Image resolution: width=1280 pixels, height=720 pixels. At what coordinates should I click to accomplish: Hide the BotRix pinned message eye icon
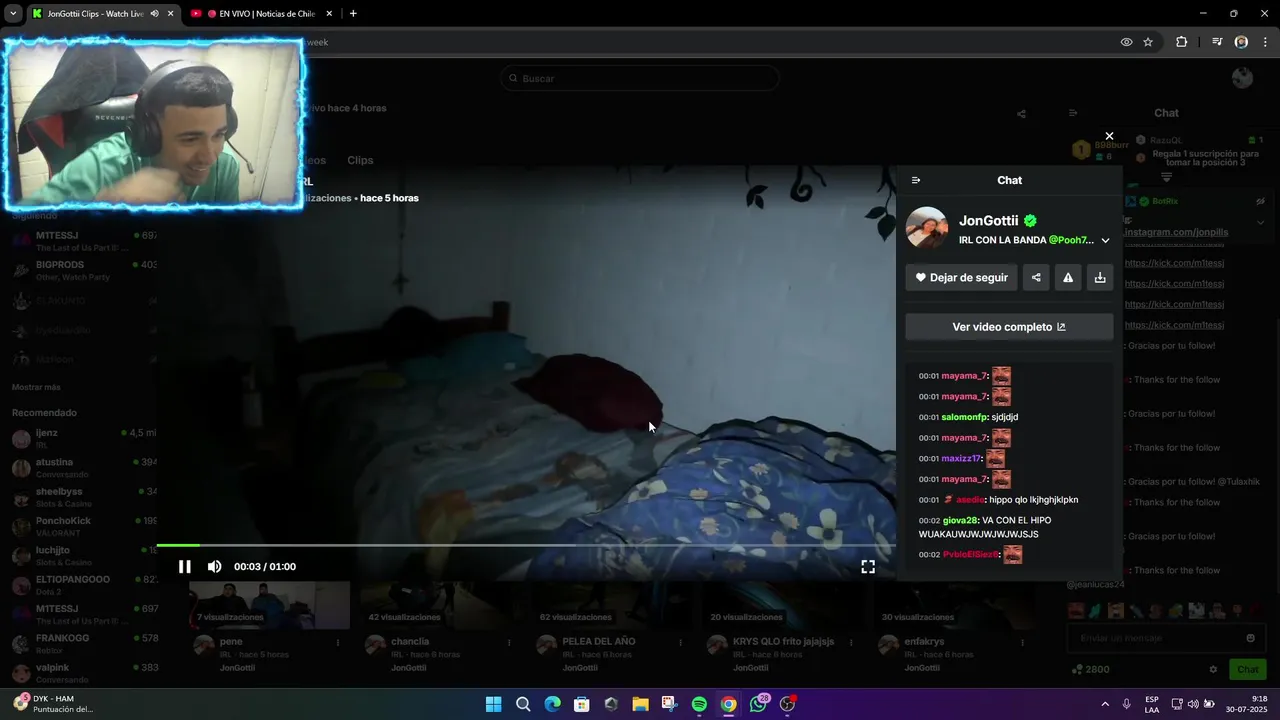(x=1261, y=201)
